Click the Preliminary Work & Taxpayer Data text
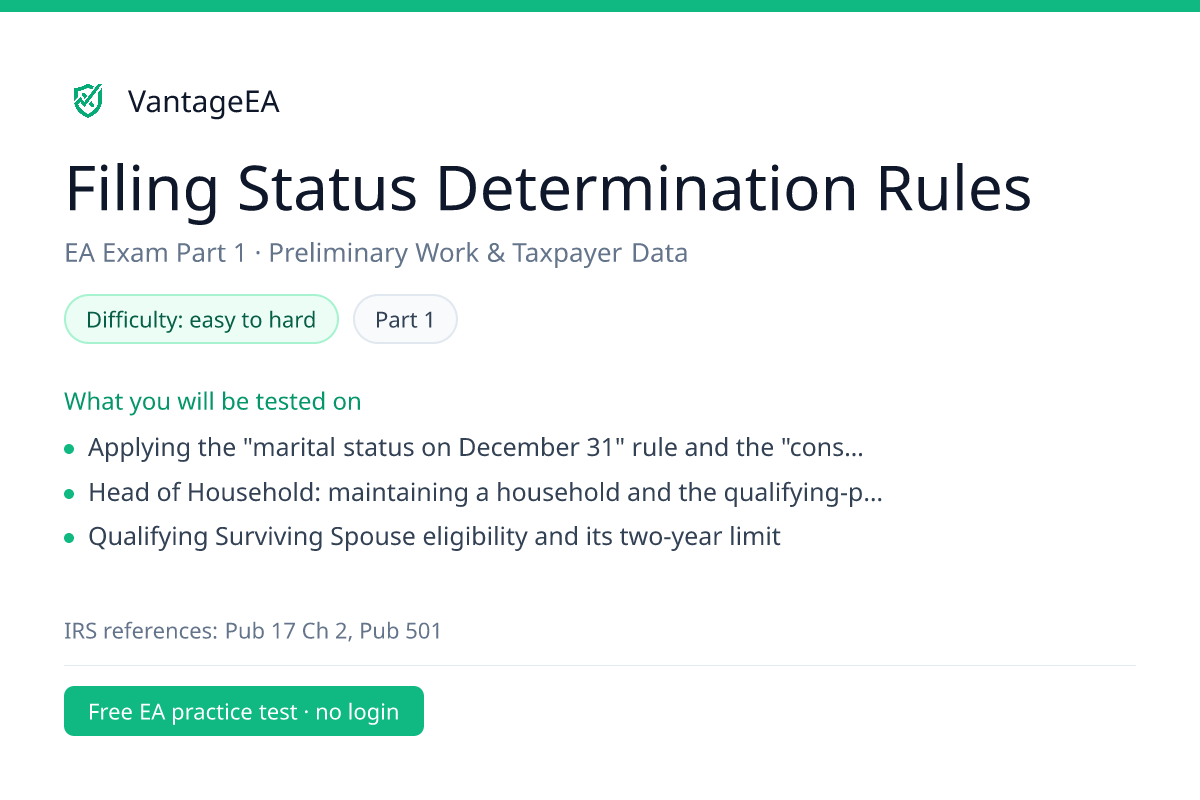The width and height of the screenshot is (1200, 800). (478, 253)
